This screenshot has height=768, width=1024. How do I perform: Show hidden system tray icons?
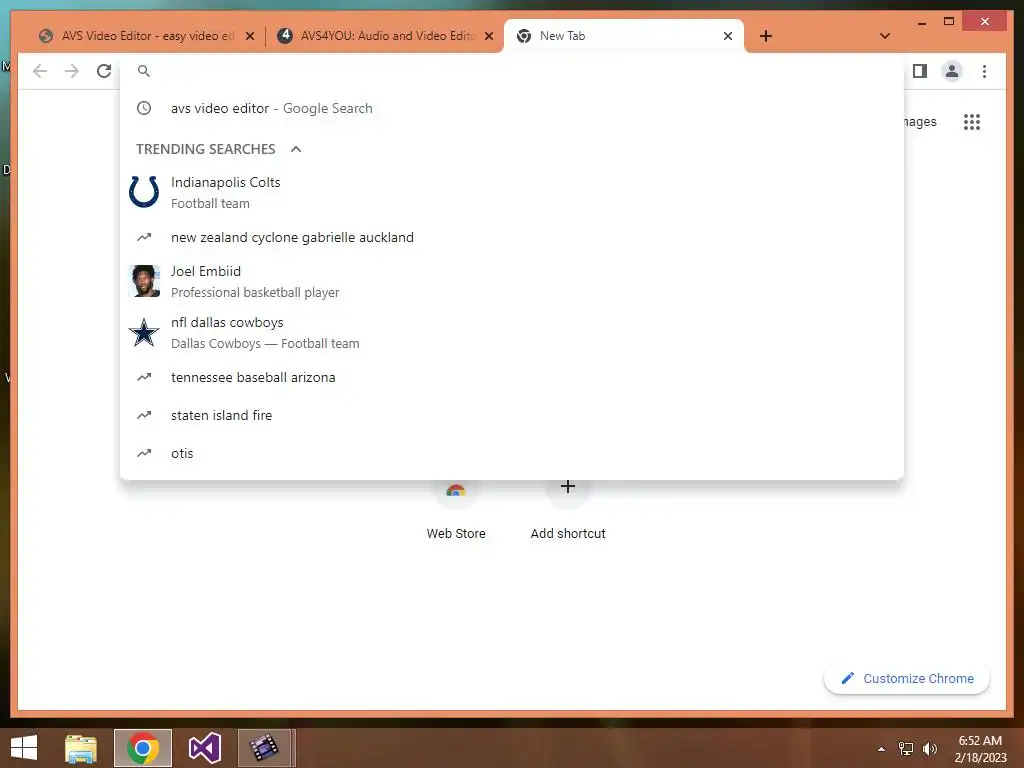[x=881, y=749]
